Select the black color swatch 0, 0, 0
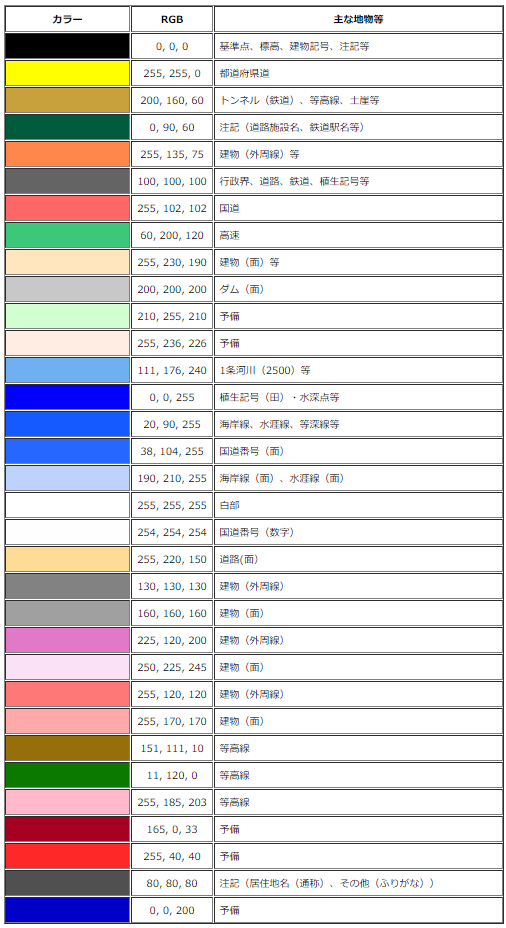This screenshot has width=506, height=928. pyautogui.click(x=67, y=46)
